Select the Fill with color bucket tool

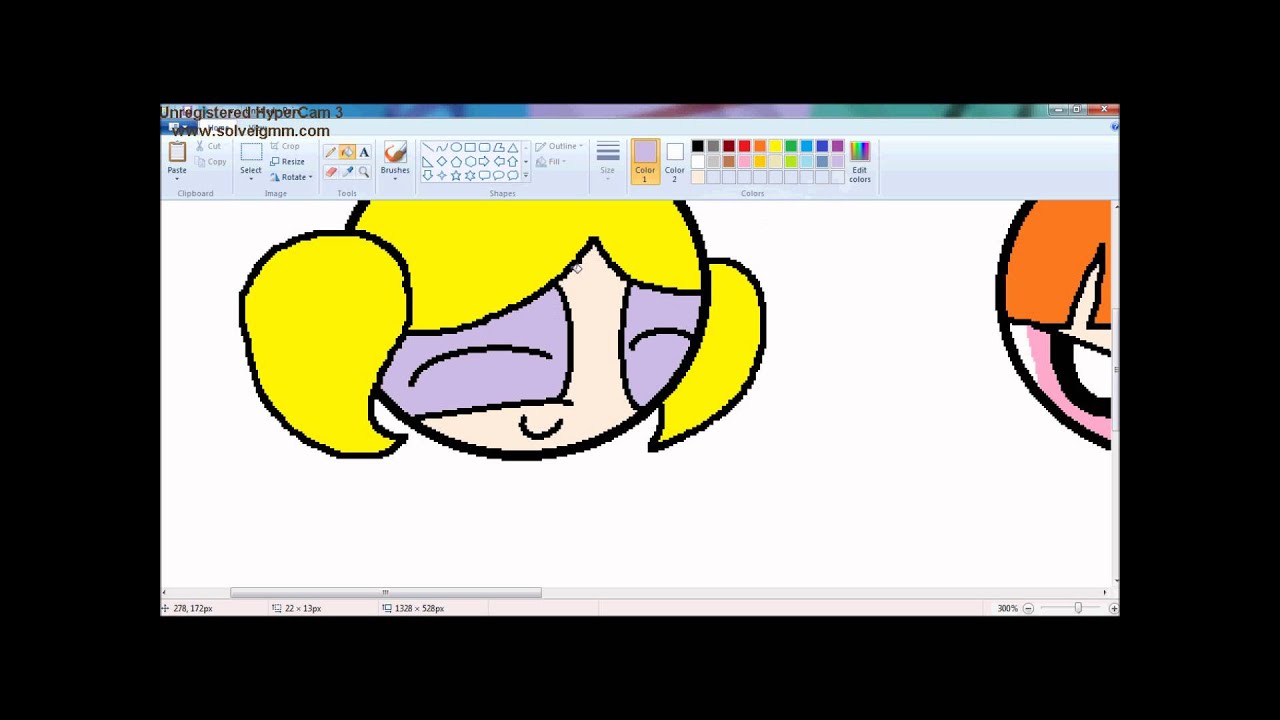pos(347,153)
